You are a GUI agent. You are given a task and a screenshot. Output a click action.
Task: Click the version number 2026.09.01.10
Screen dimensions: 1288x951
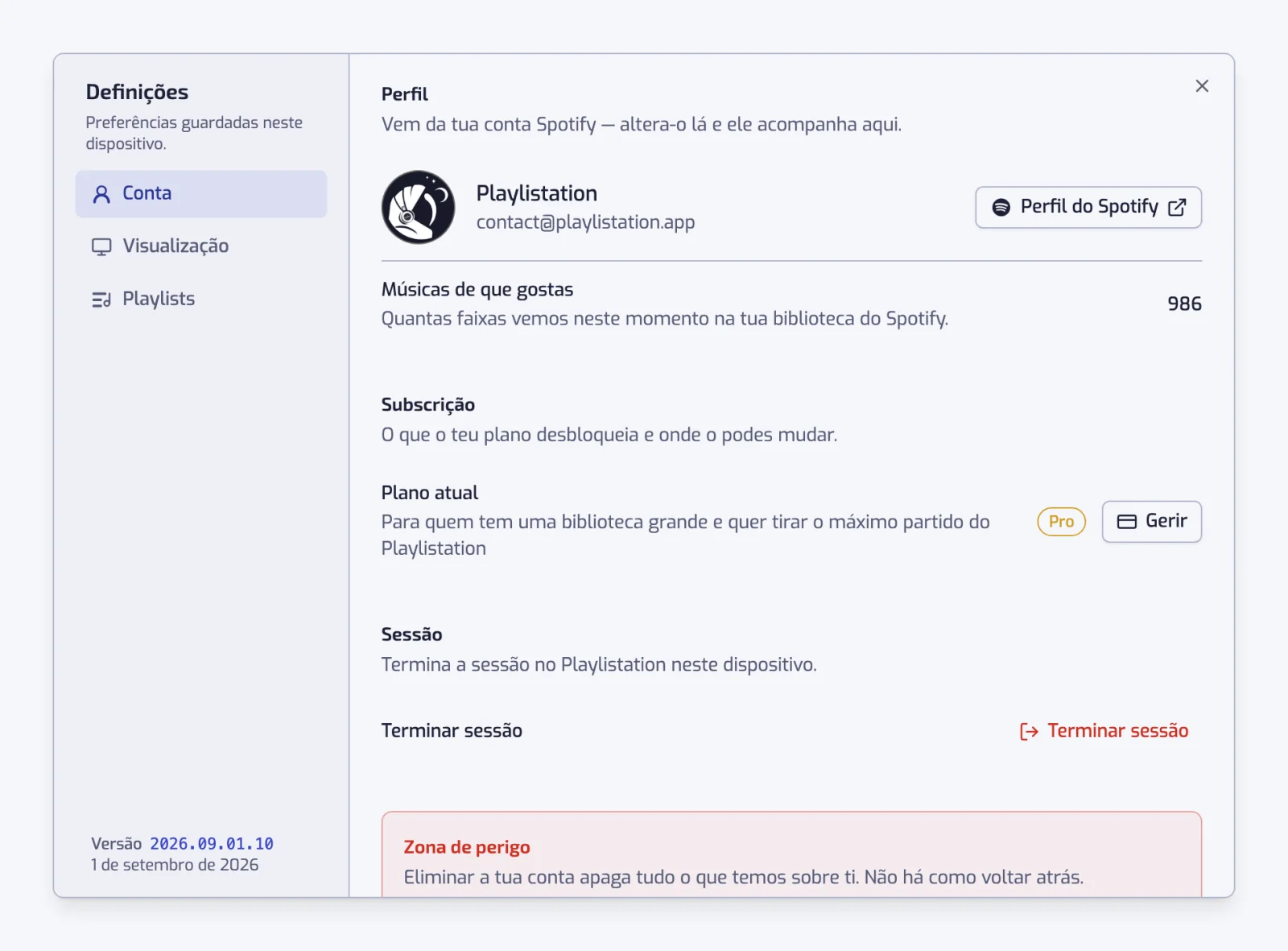point(212,844)
